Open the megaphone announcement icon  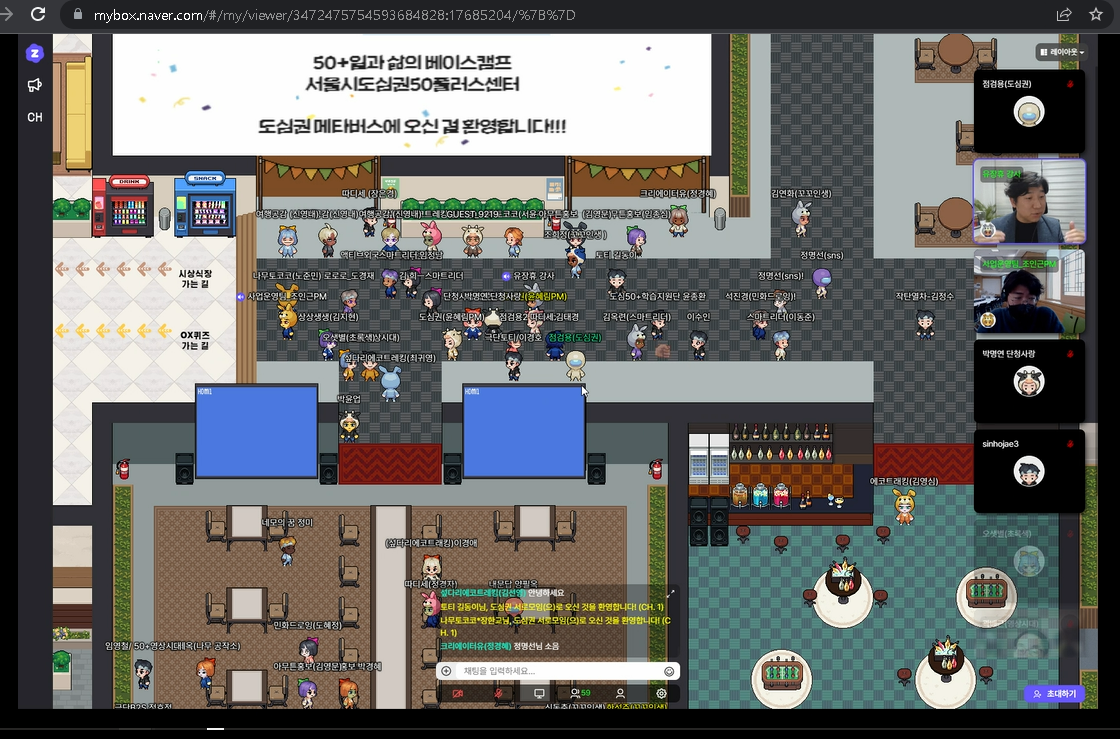tap(34, 86)
